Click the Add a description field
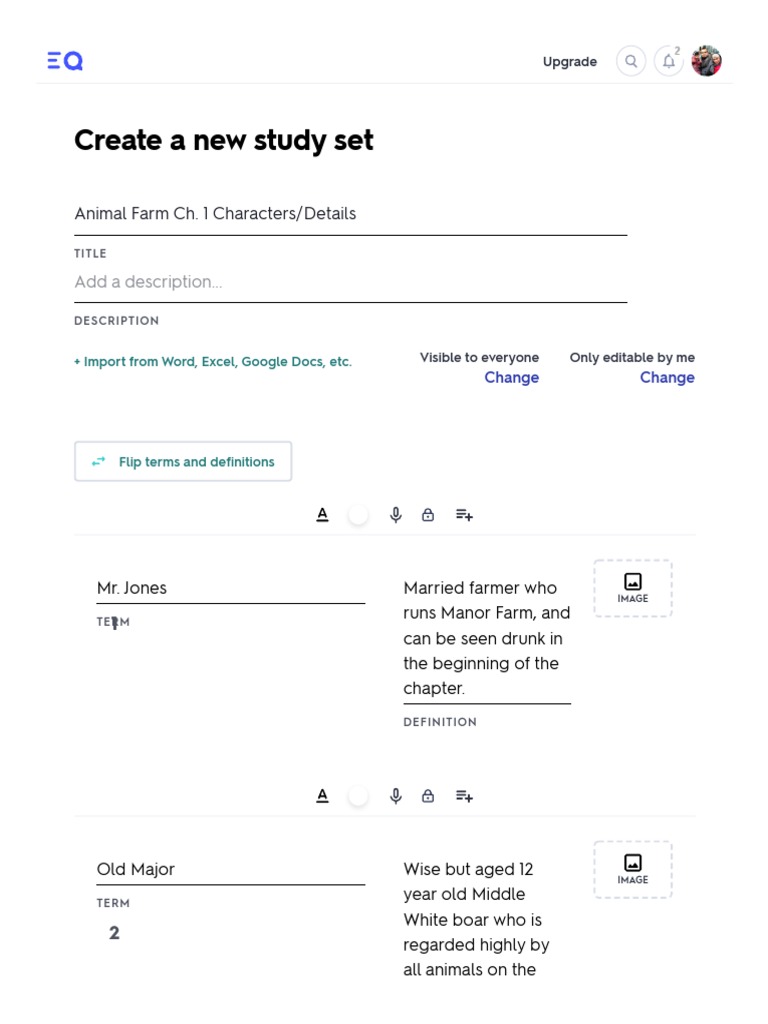768x1024 pixels. pyautogui.click(x=350, y=282)
